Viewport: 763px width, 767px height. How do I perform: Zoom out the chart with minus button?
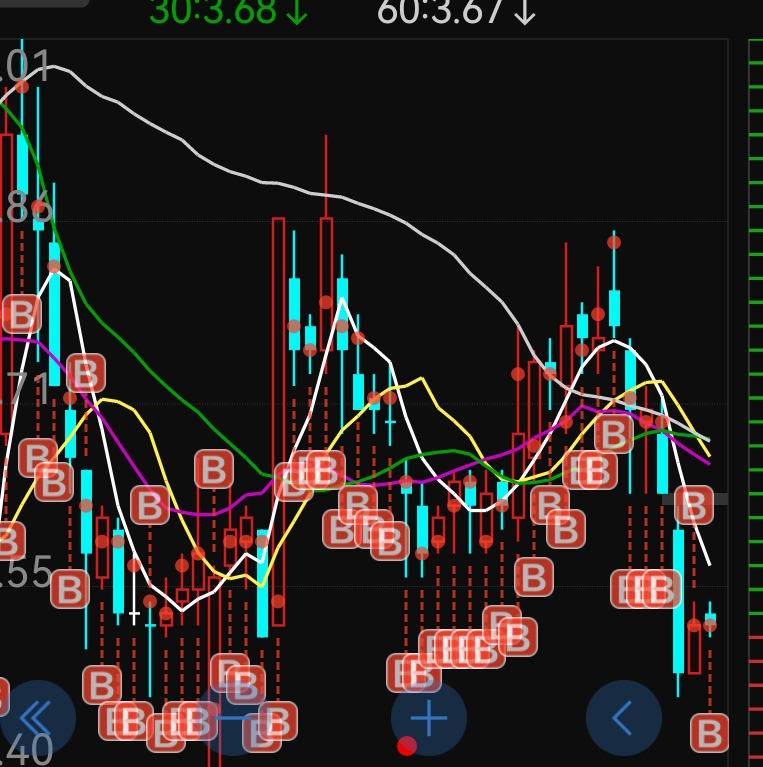(233, 718)
